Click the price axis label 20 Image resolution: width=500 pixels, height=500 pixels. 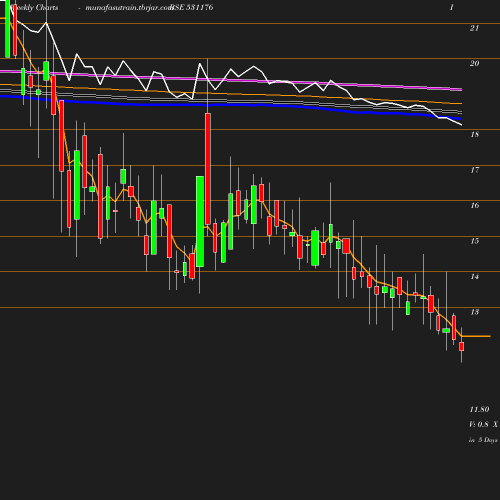[x=474, y=63]
